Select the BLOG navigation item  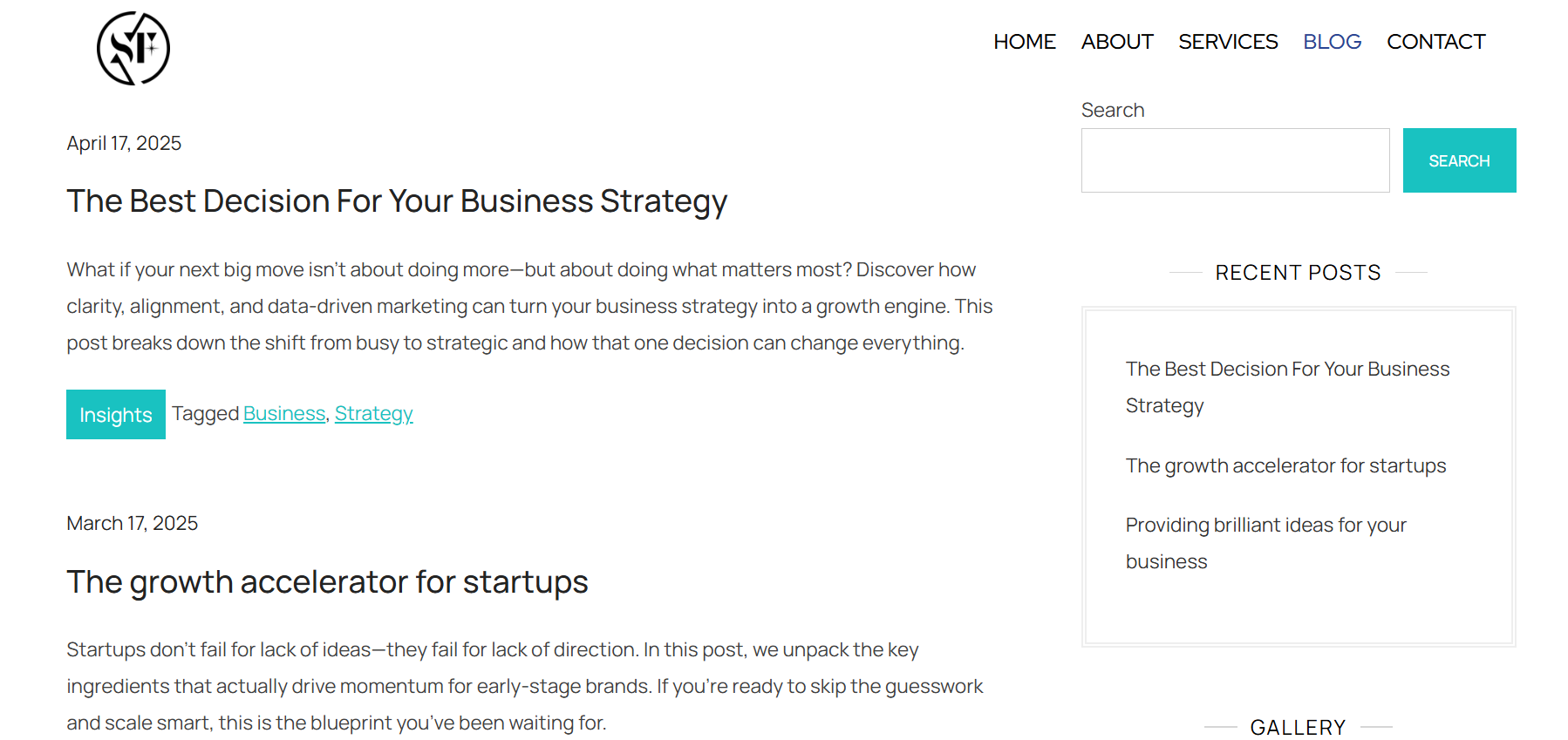click(1332, 42)
